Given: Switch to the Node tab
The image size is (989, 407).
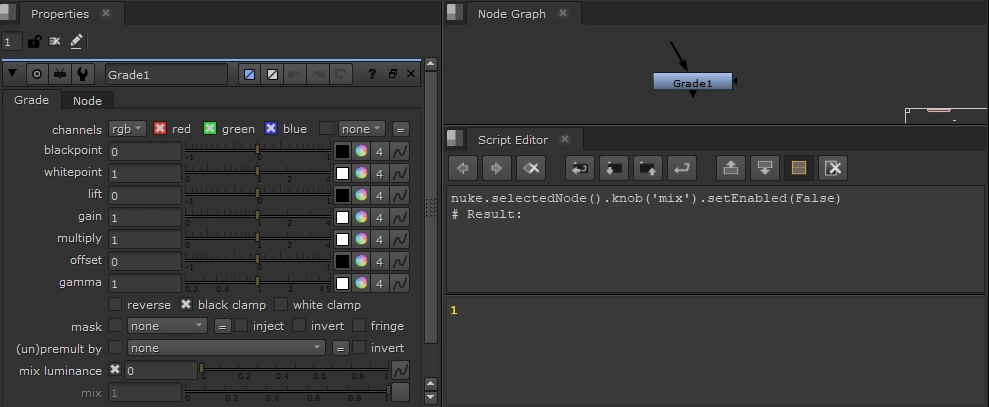Looking at the screenshot, I should click(x=87, y=100).
